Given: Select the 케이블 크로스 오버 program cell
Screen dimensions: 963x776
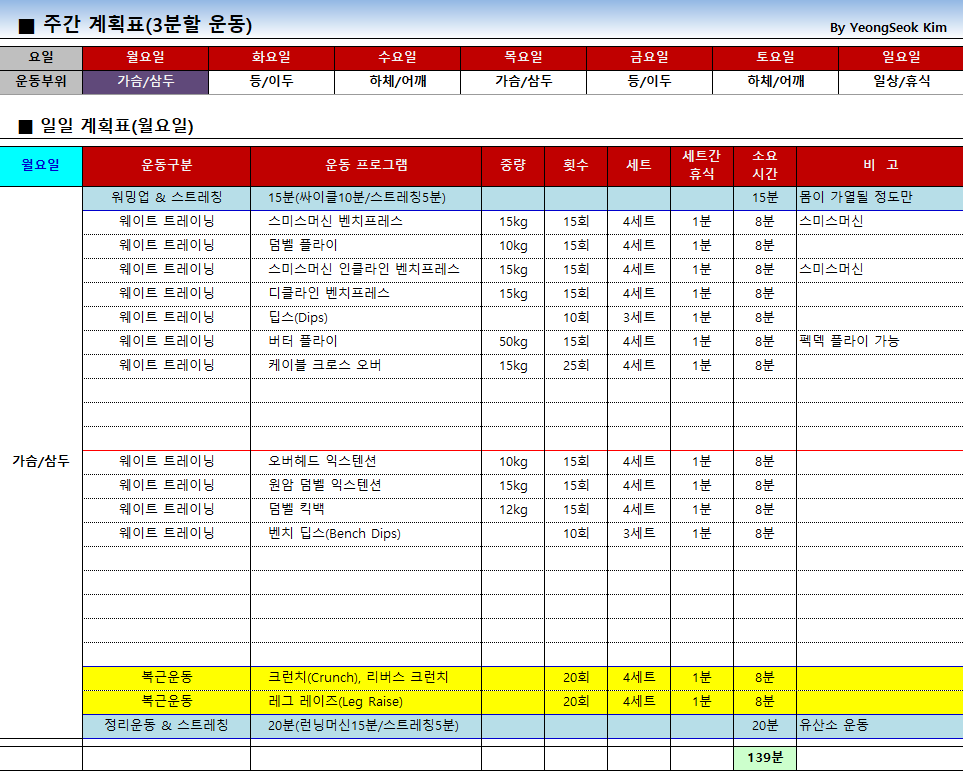Looking at the screenshot, I should (366, 365).
